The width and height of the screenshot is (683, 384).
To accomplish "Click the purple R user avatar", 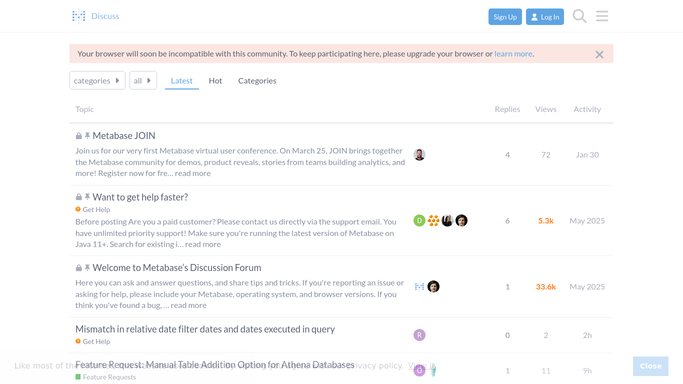I will tap(419, 335).
